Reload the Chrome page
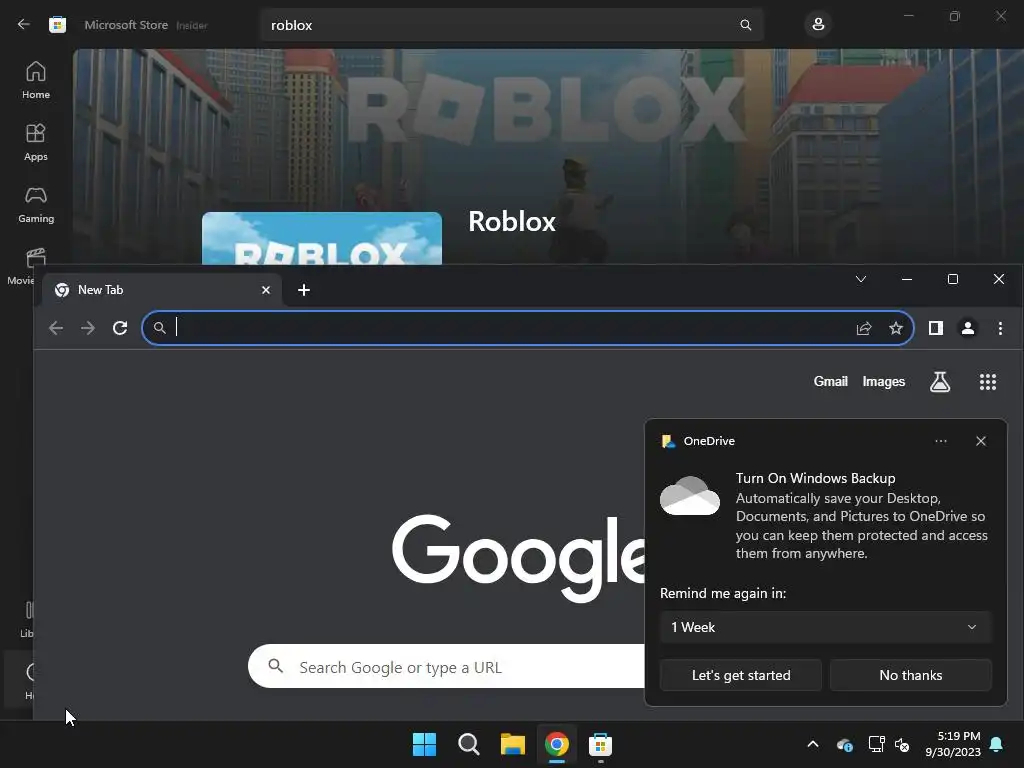Image resolution: width=1024 pixels, height=768 pixels. (x=120, y=328)
